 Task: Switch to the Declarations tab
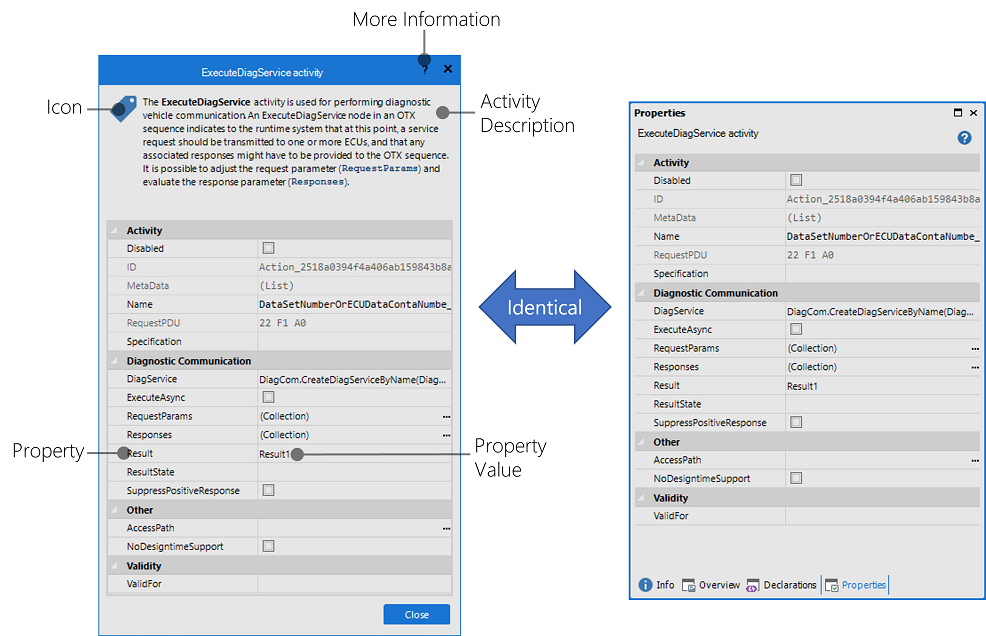tap(788, 585)
